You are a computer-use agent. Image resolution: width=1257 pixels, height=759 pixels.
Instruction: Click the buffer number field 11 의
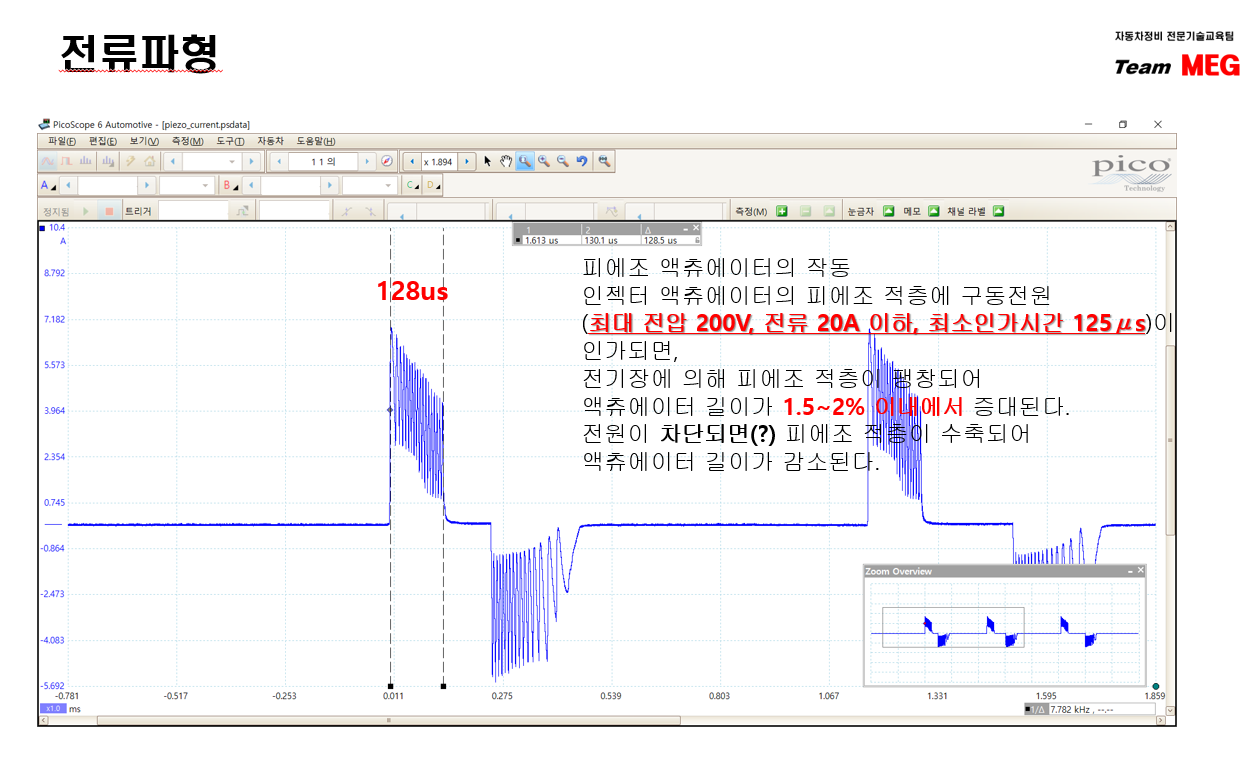point(323,161)
